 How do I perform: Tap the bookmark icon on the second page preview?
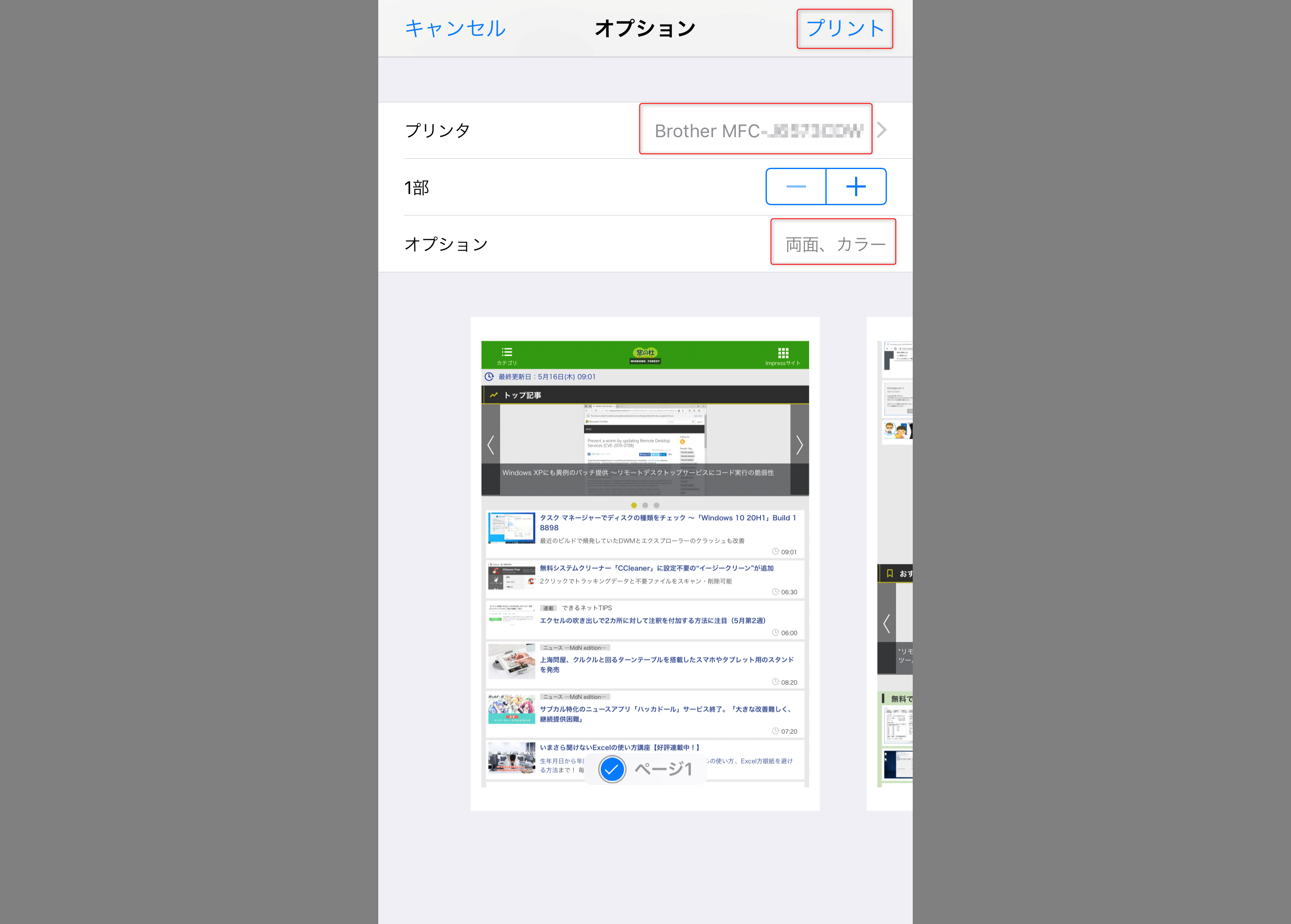[891, 573]
